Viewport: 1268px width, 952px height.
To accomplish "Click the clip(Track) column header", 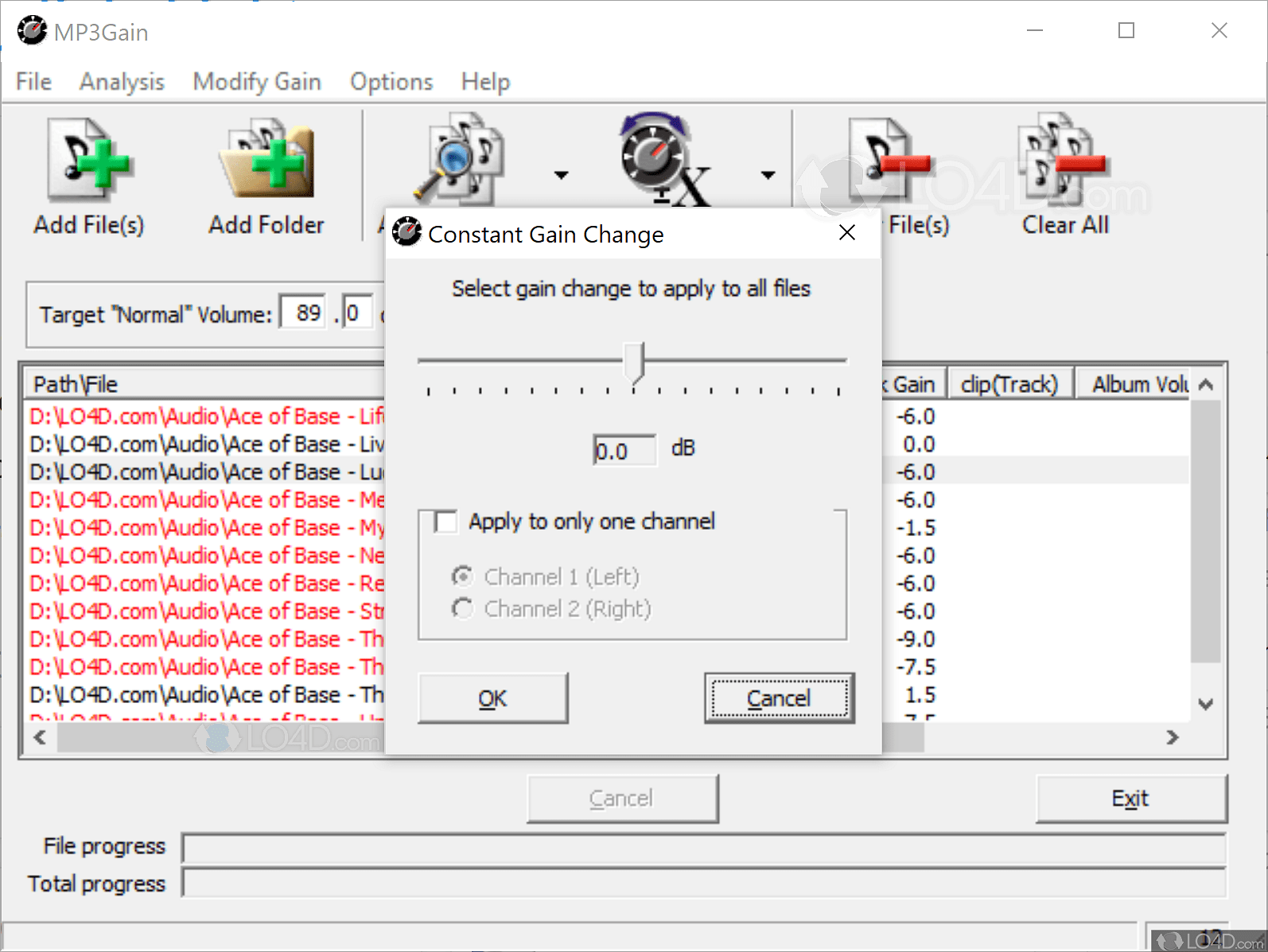I will tap(1010, 384).
